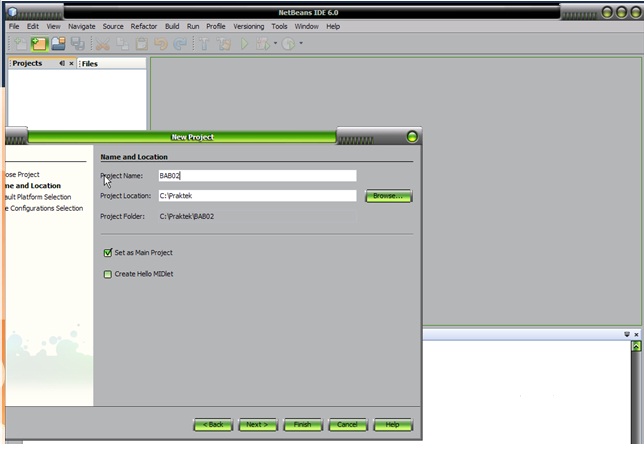The image size is (644, 454).
Task: Open the Edit menu
Action: click(33, 26)
